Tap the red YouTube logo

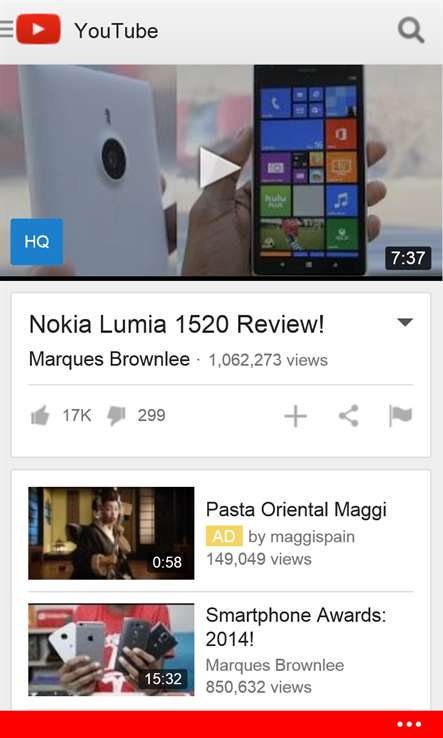tap(39, 29)
